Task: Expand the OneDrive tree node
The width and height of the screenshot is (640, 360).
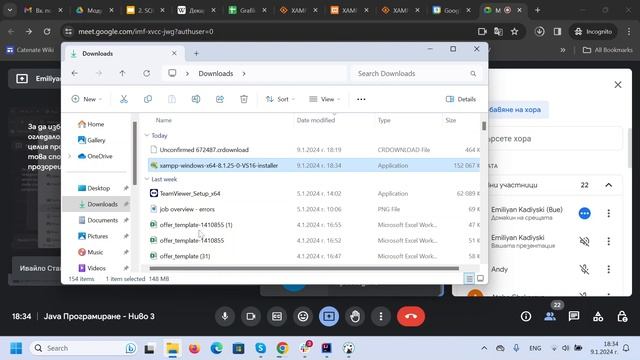Action: (69, 156)
